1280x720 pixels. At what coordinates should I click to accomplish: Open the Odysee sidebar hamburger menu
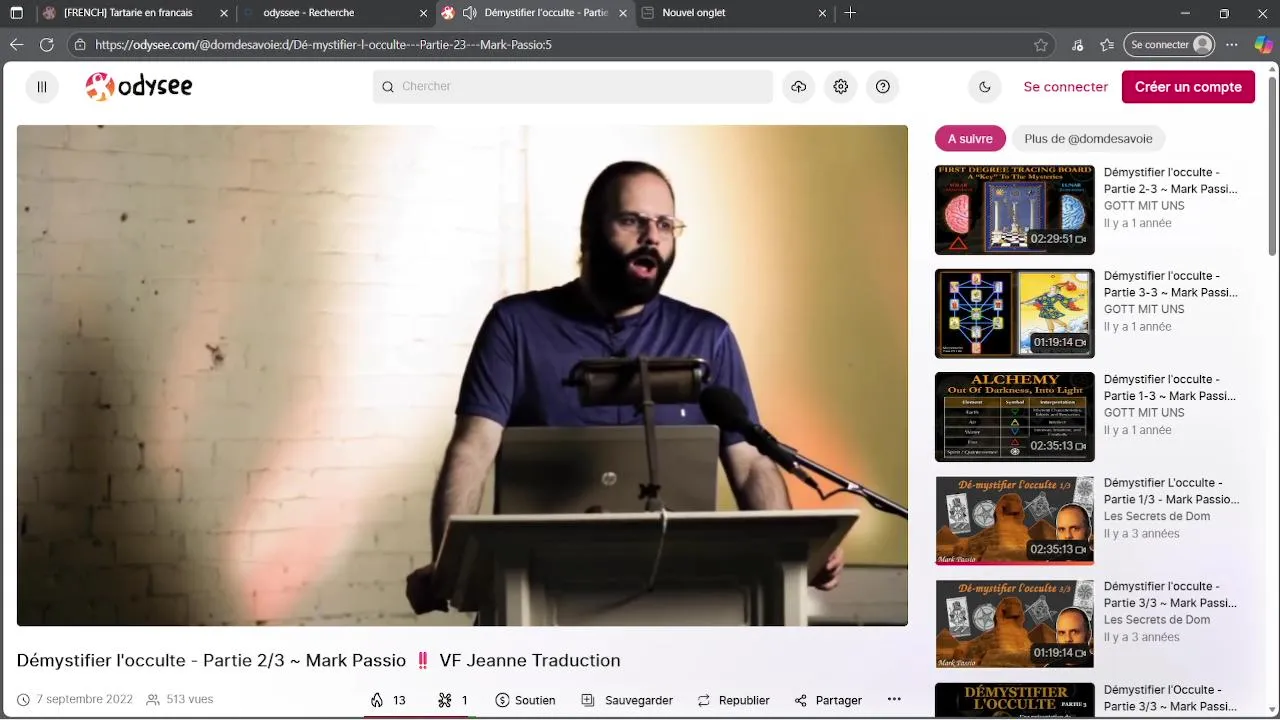coord(42,87)
